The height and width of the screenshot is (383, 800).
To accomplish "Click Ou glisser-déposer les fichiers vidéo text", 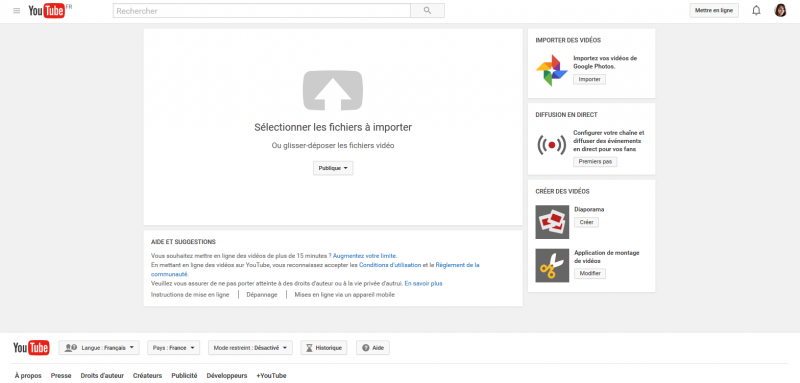I will (333, 146).
